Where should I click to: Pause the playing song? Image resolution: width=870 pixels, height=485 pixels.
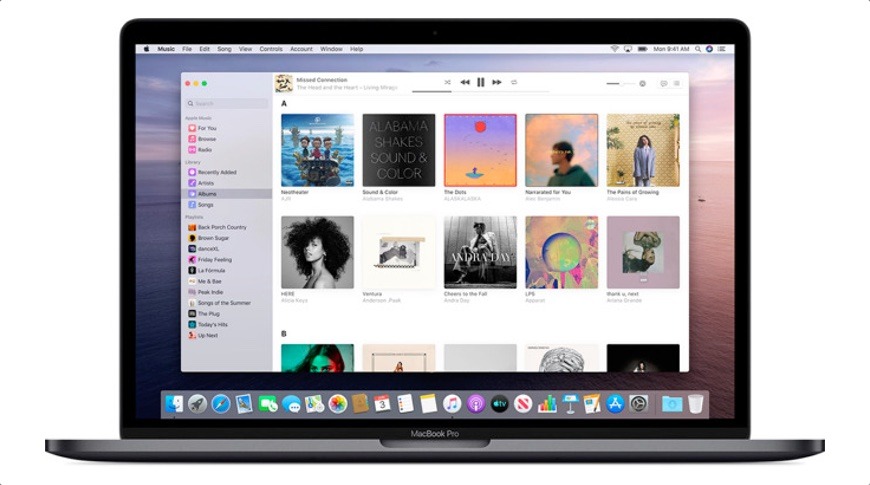[480, 82]
